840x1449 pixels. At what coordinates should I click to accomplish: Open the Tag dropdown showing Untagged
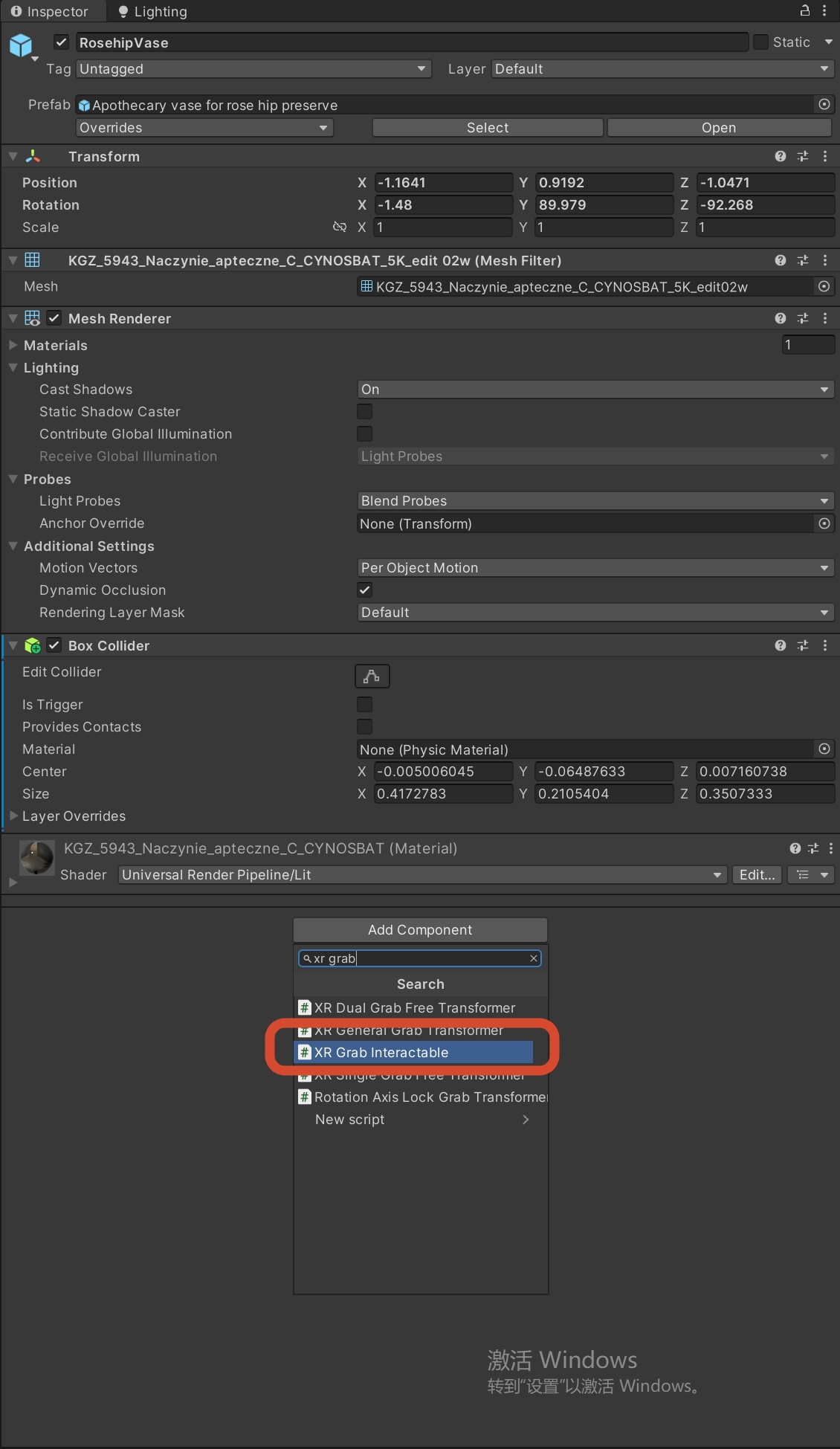(253, 68)
